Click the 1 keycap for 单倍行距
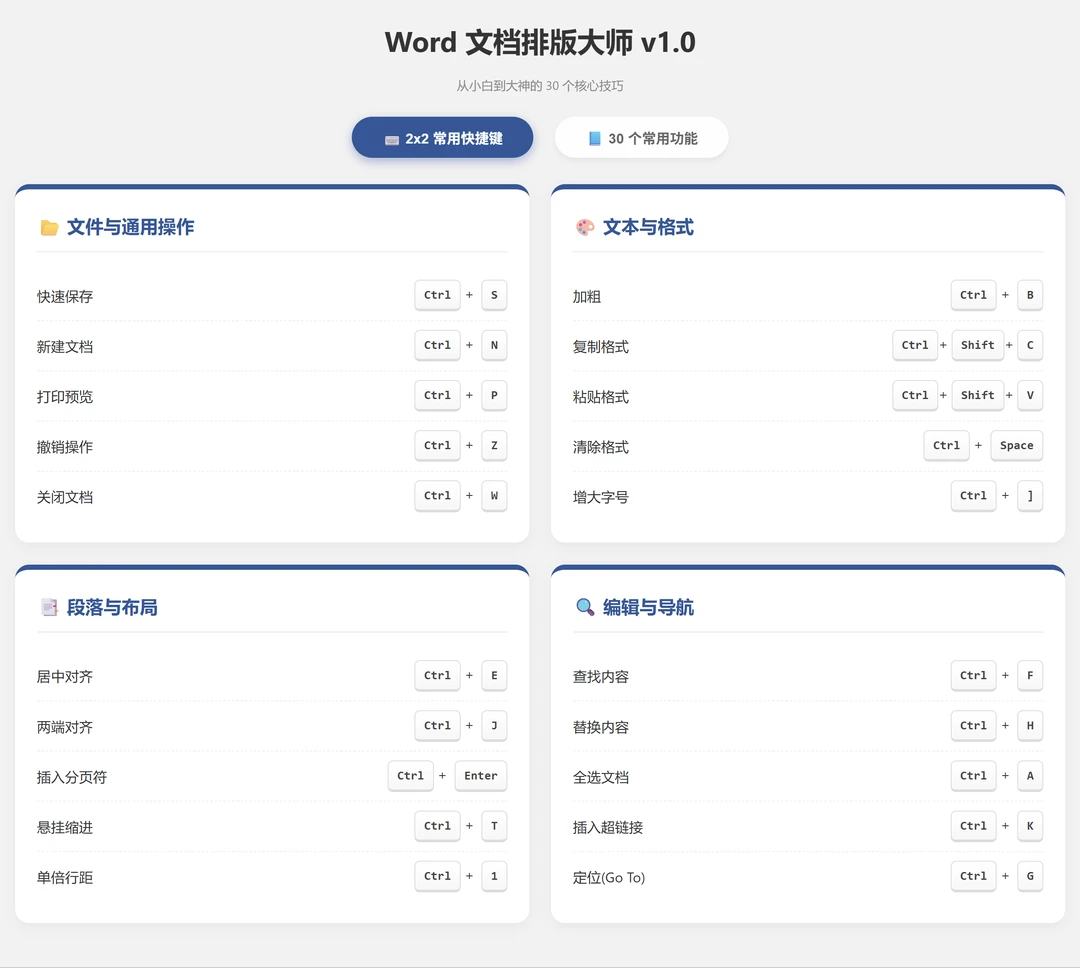 (494, 876)
